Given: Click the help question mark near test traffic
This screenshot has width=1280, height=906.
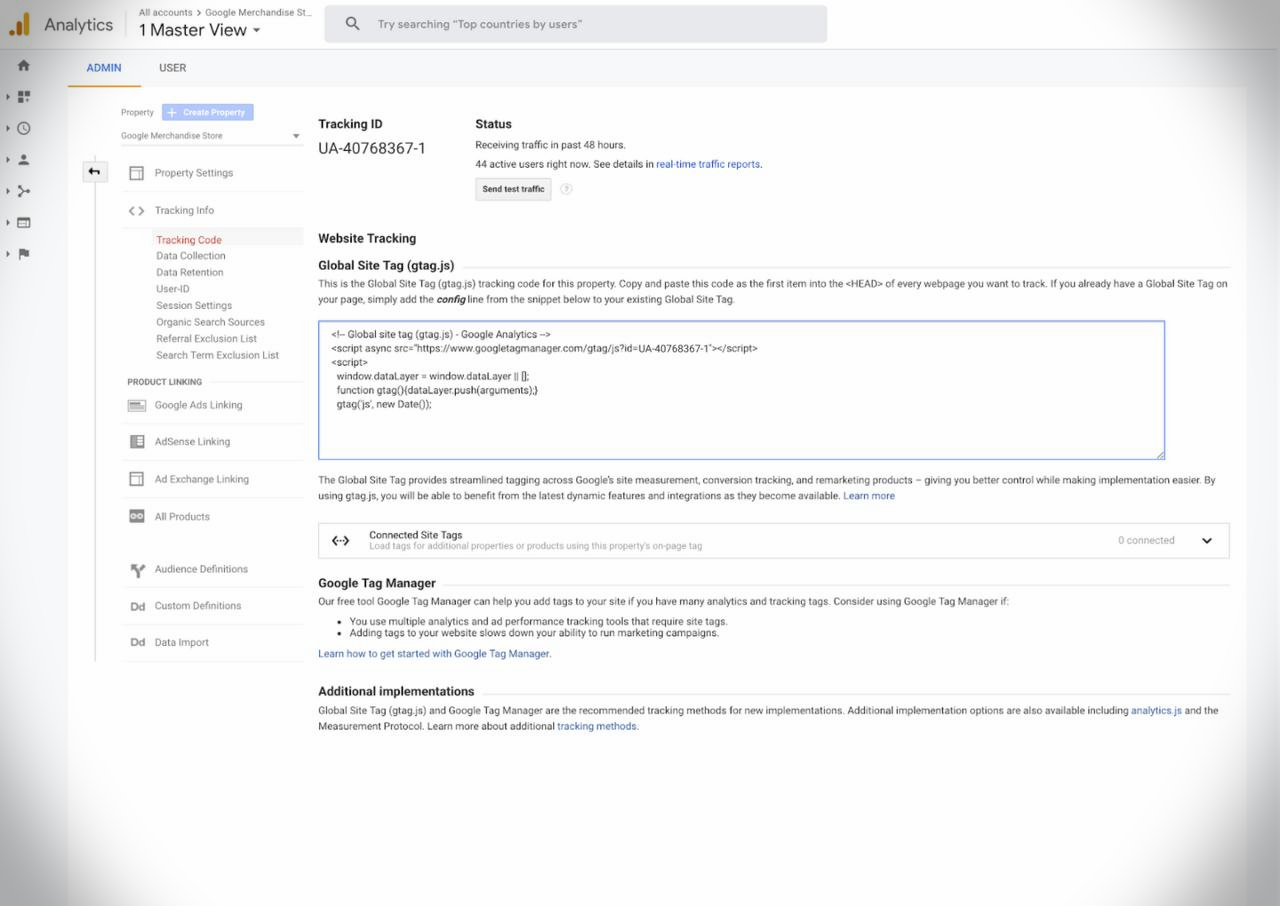Looking at the screenshot, I should click(x=566, y=189).
